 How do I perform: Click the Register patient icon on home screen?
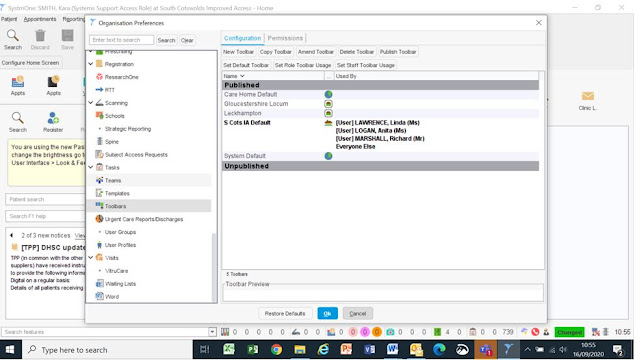(53, 118)
